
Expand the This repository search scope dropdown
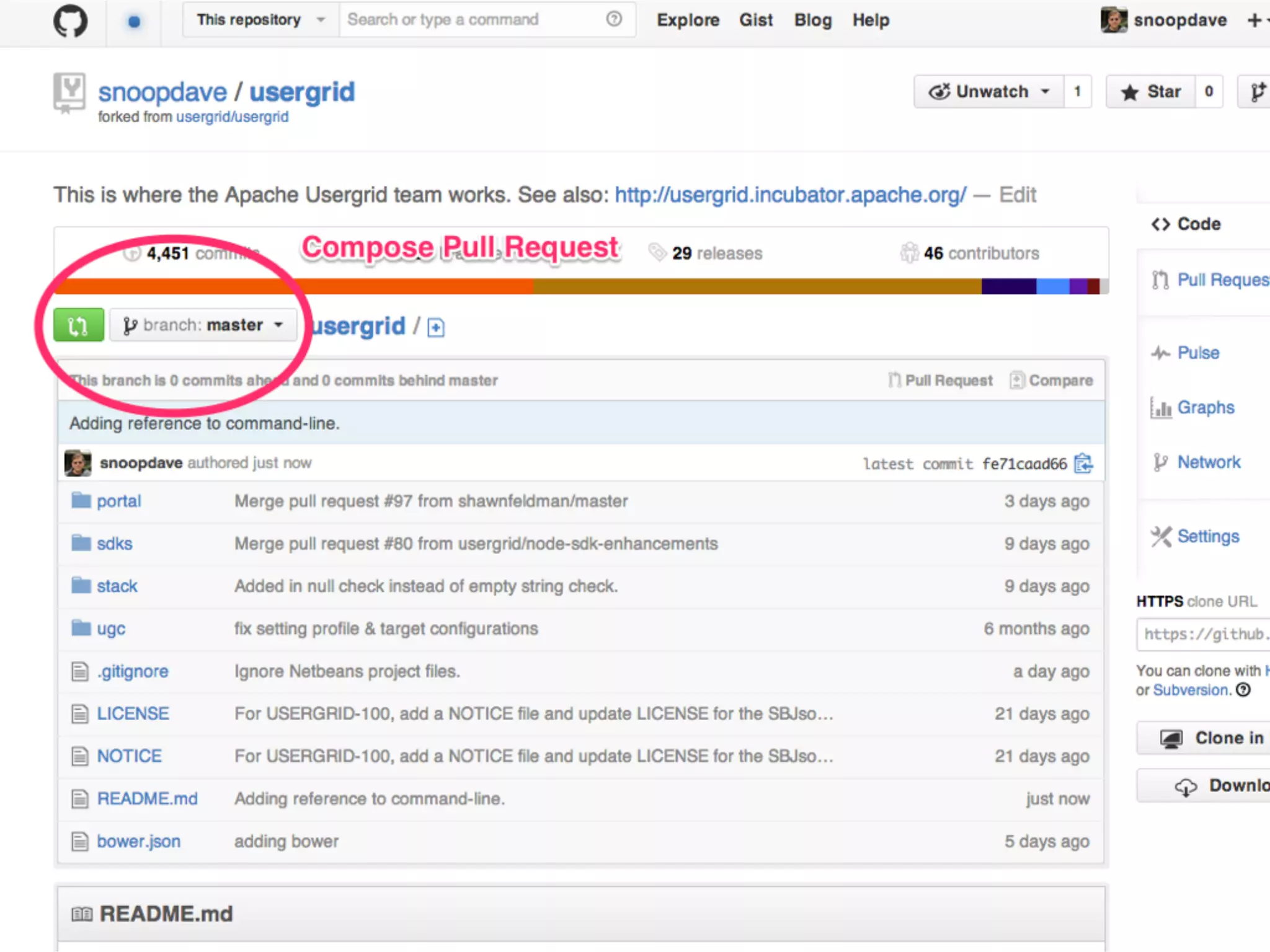coord(260,20)
